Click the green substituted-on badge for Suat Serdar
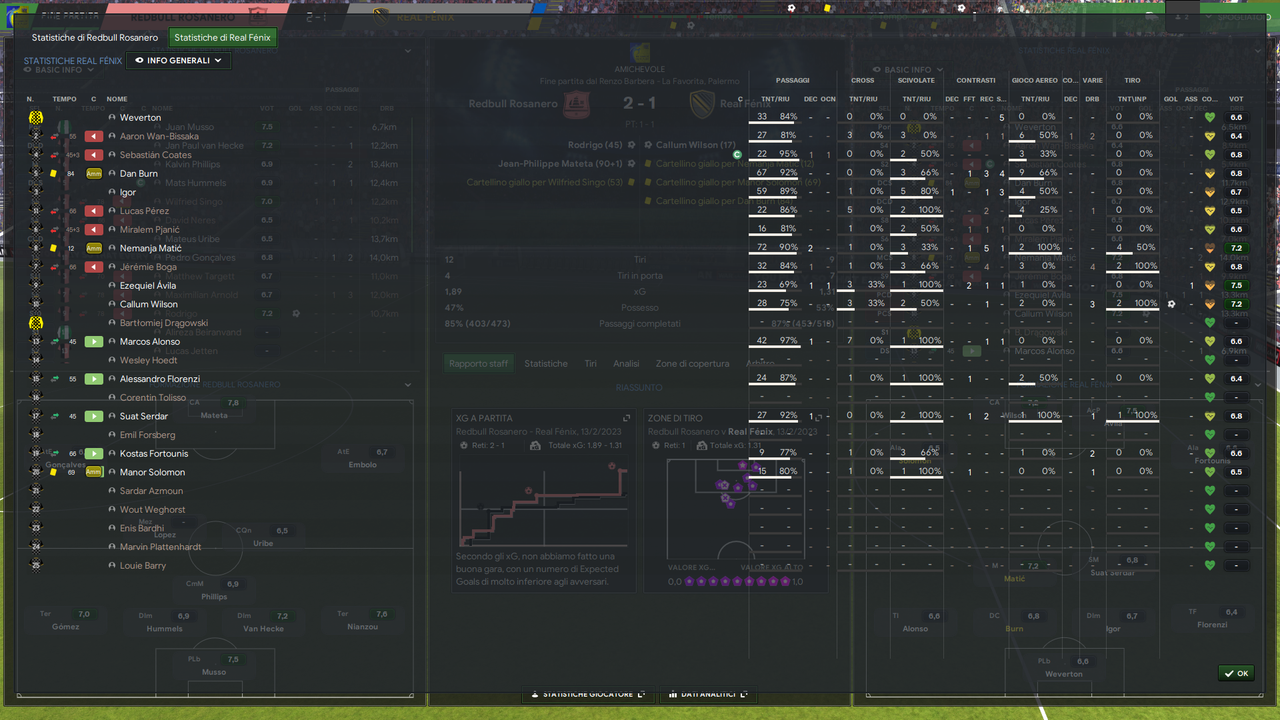Viewport: 1280px width, 720px height. (x=94, y=416)
